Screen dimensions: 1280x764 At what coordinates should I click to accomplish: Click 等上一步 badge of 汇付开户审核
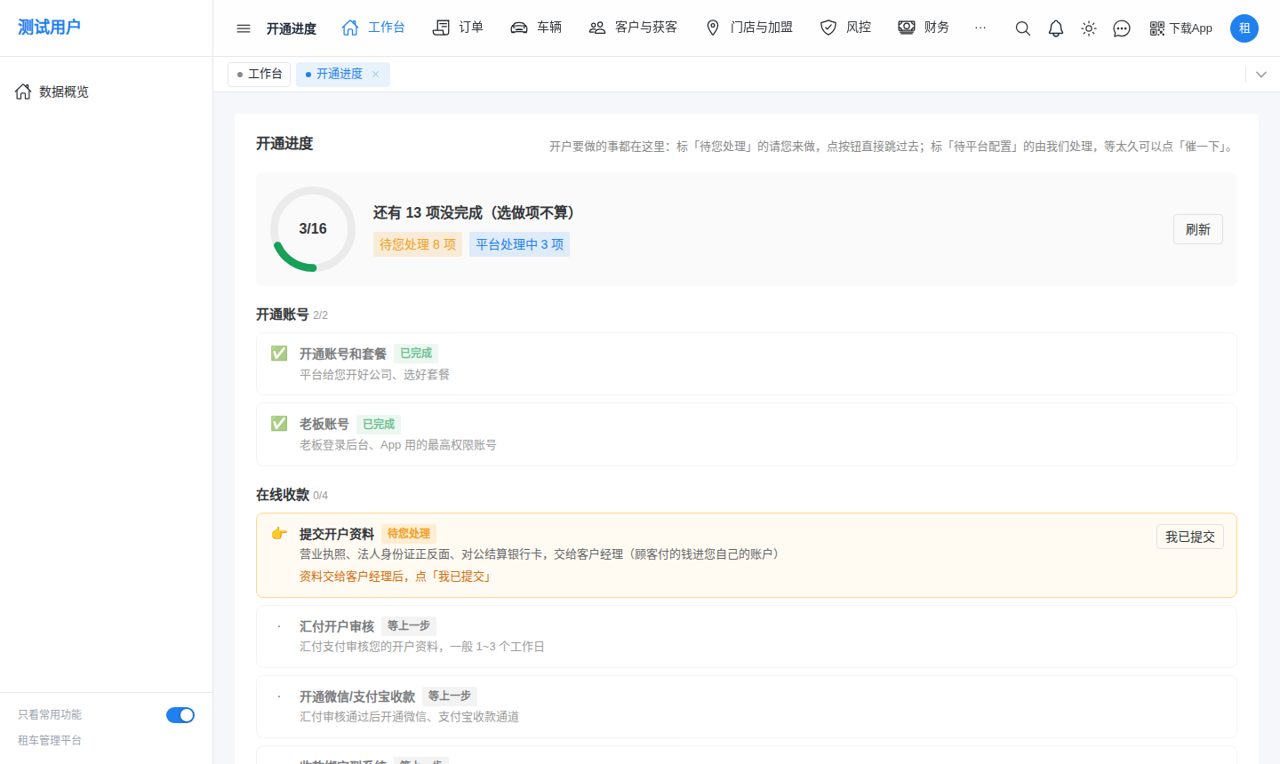point(408,626)
